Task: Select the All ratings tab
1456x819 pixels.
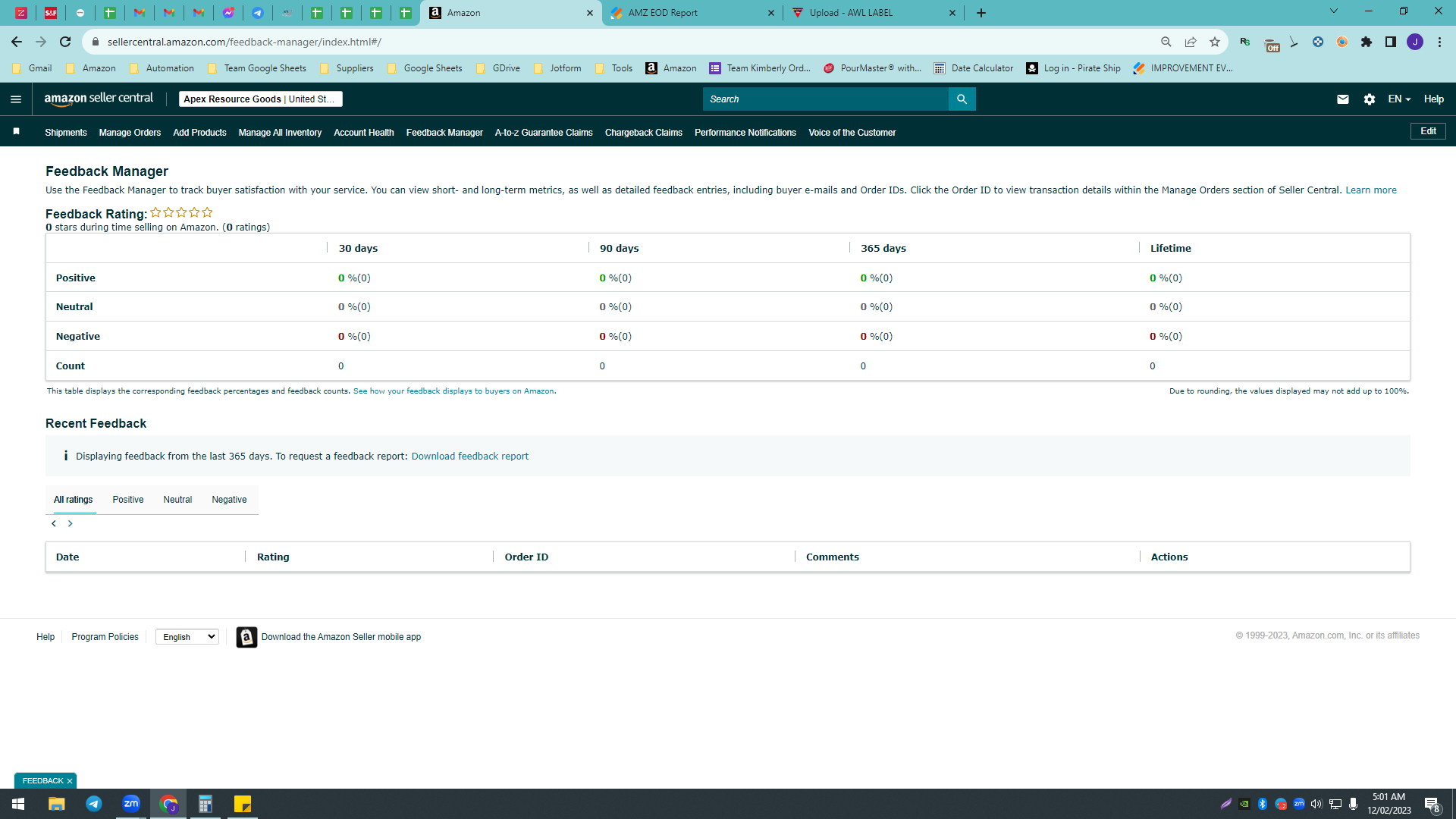Action: pyautogui.click(x=74, y=500)
